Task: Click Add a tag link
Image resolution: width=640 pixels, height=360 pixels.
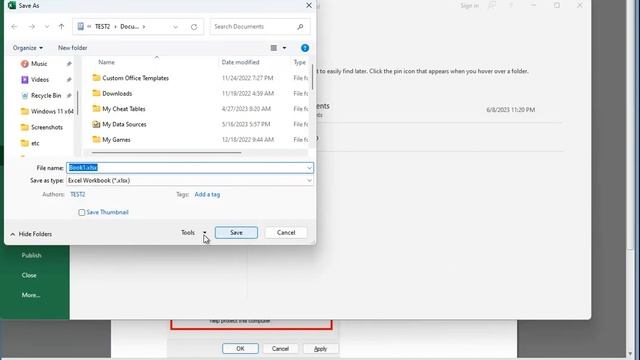Action: [x=207, y=194]
